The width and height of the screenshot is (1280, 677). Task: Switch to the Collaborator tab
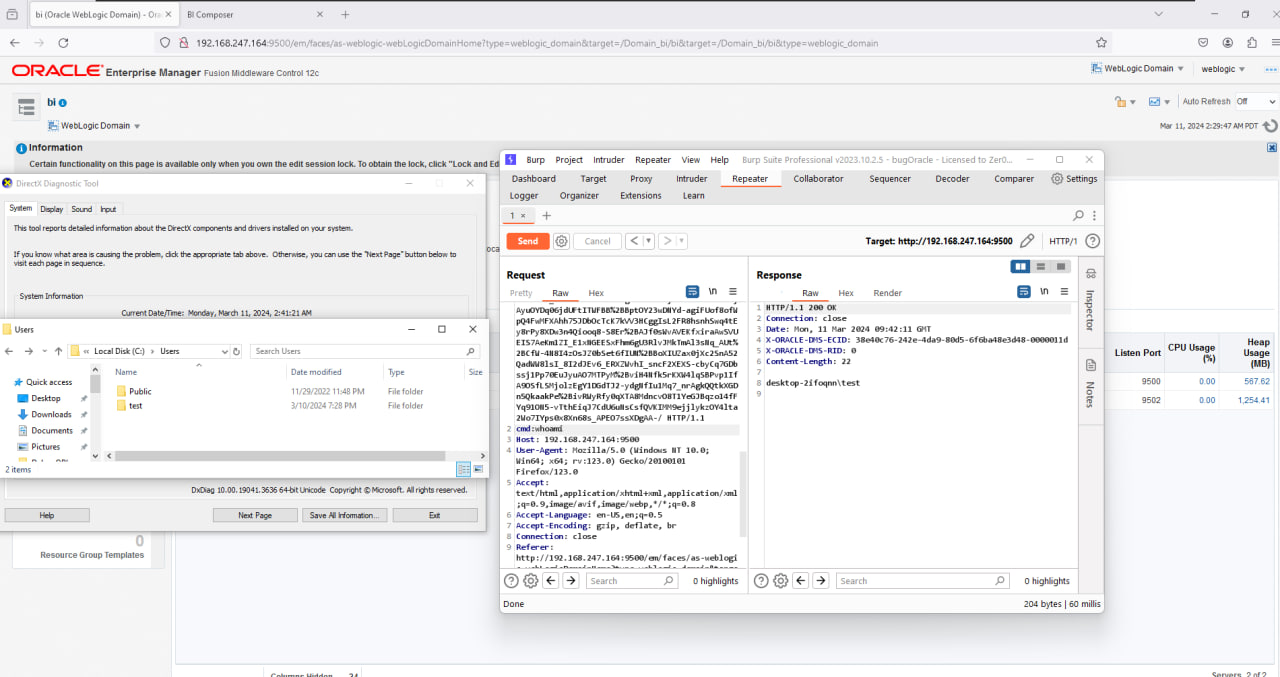[818, 179]
